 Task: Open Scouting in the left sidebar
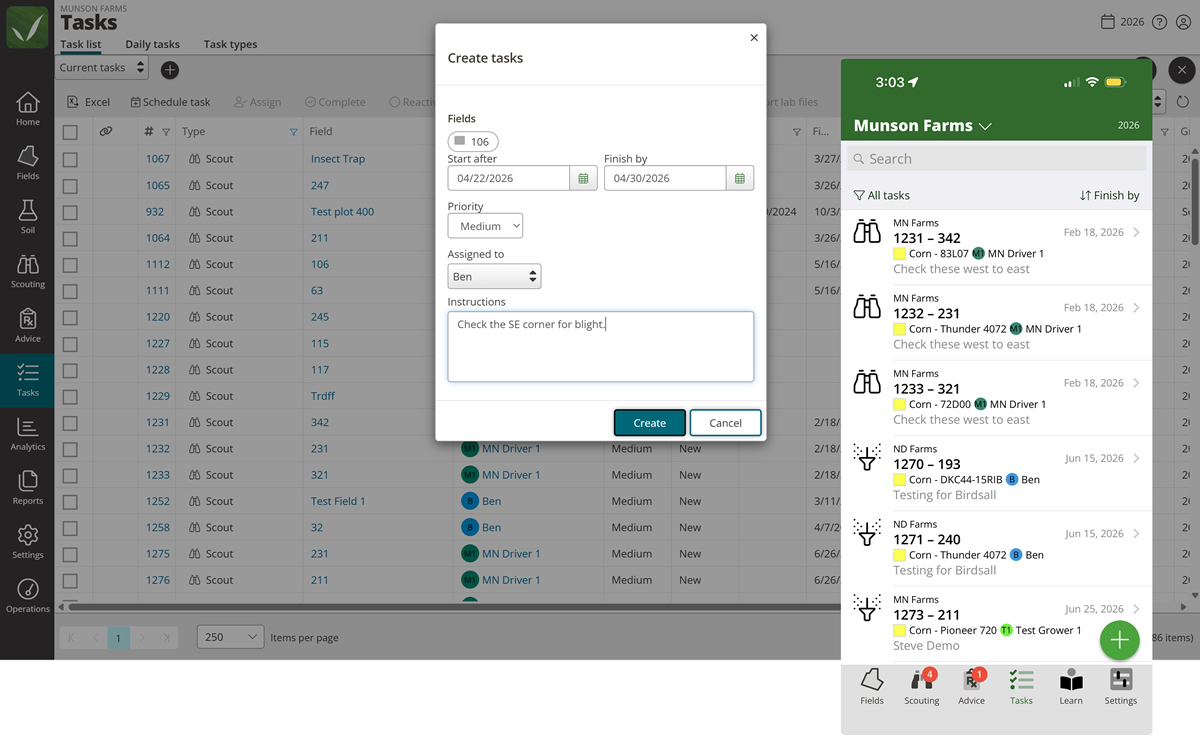coord(28,271)
